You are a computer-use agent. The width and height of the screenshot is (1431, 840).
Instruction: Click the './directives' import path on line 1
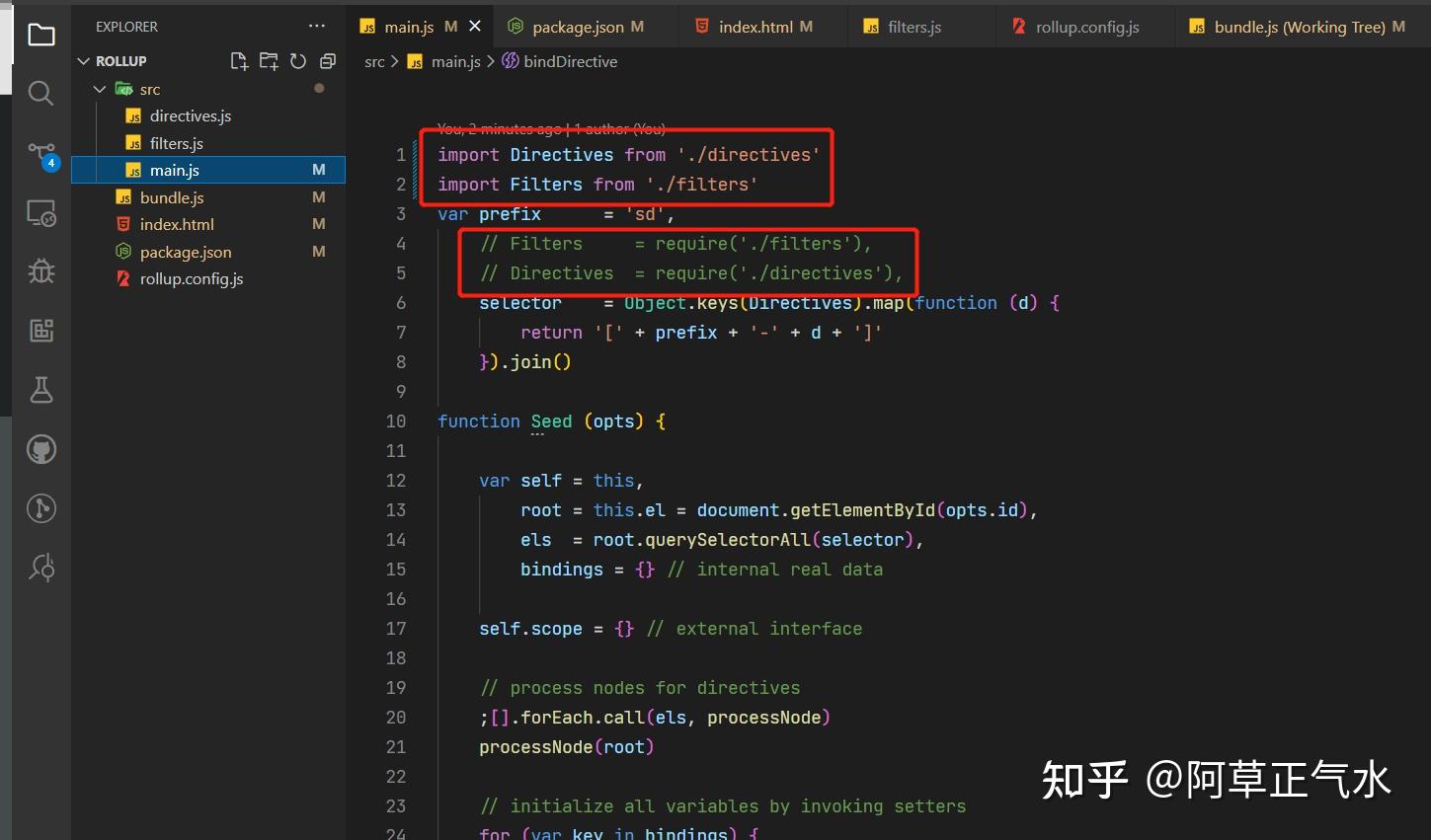pos(749,155)
